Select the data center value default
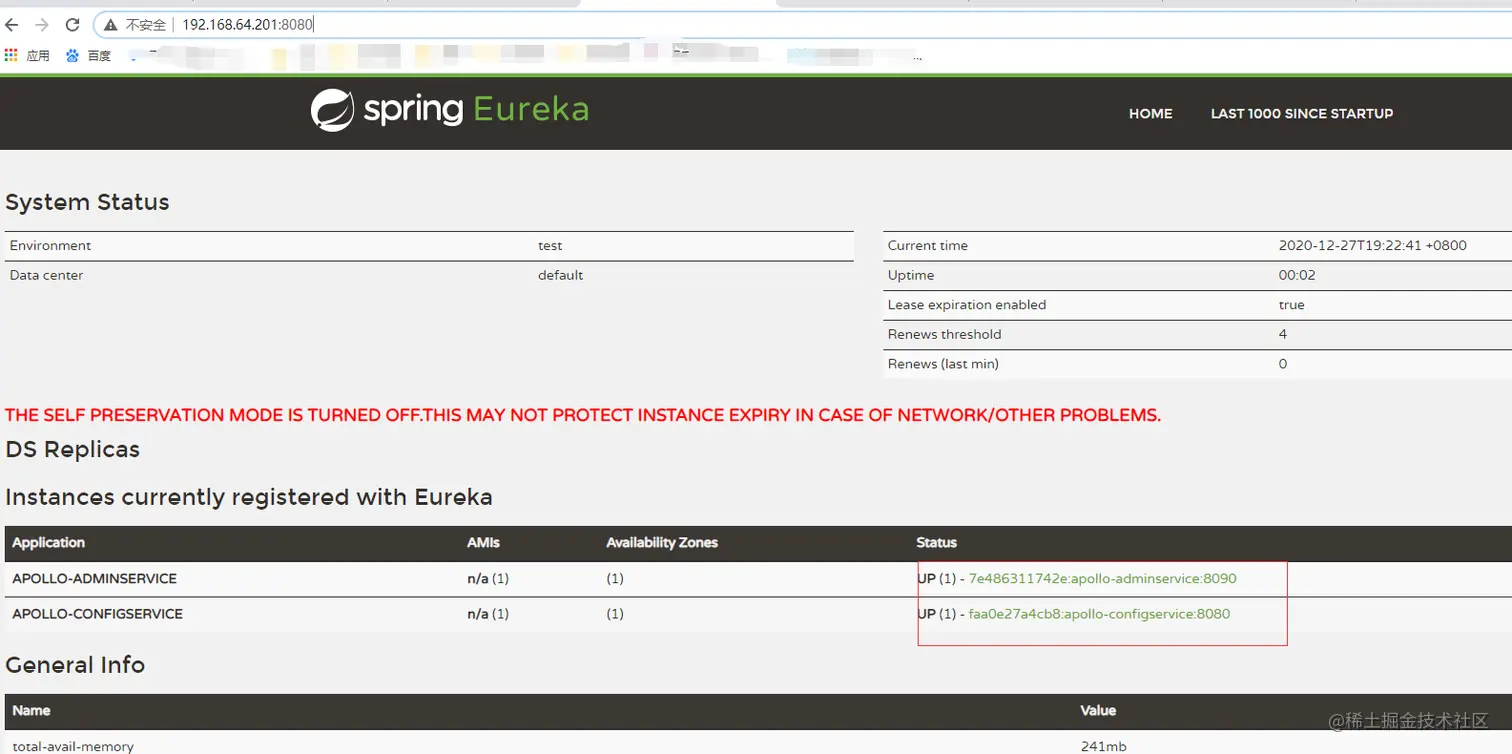 click(560, 275)
